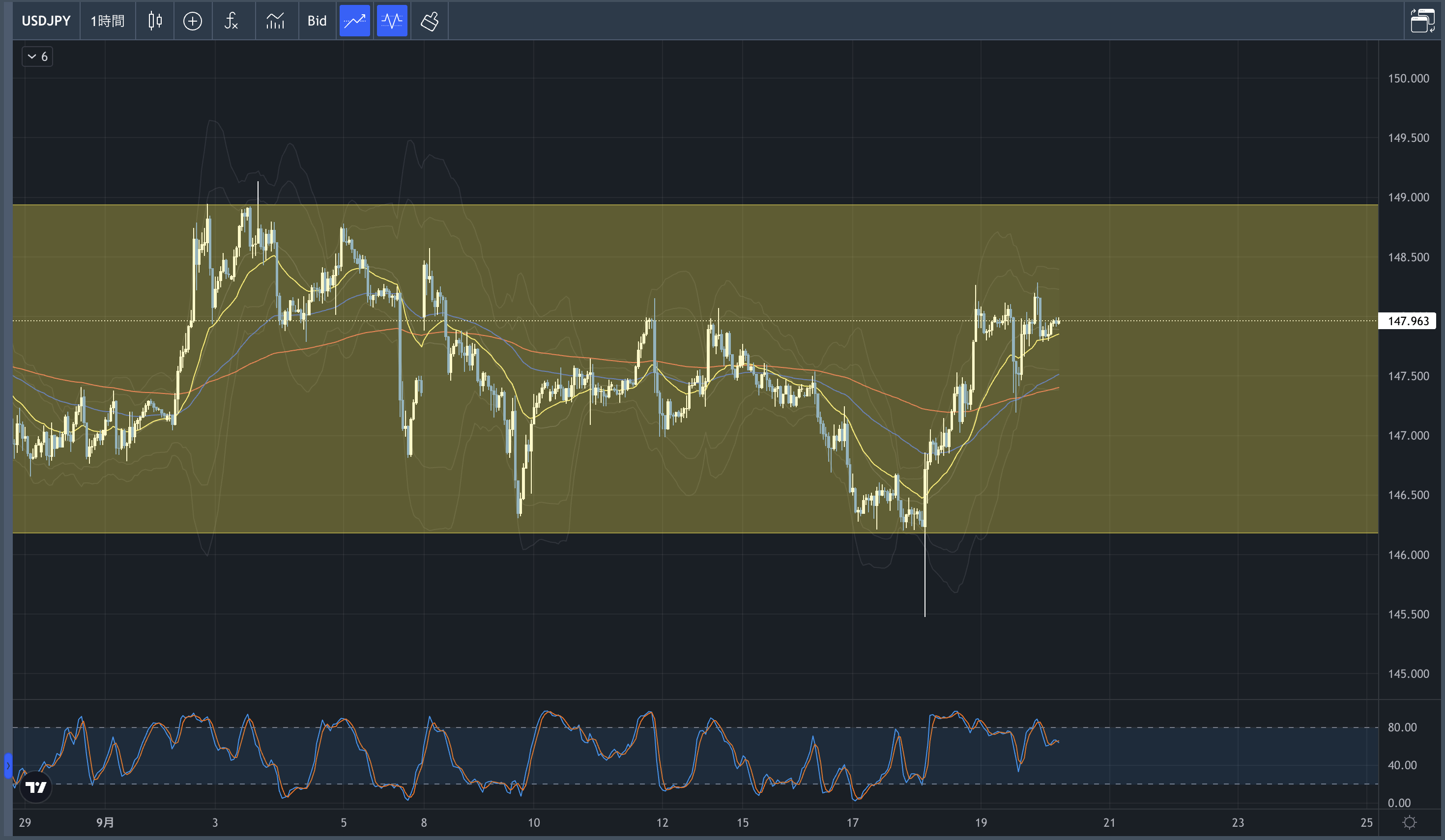
Task: Open the USDJPY symbol selector
Action: (x=46, y=21)
